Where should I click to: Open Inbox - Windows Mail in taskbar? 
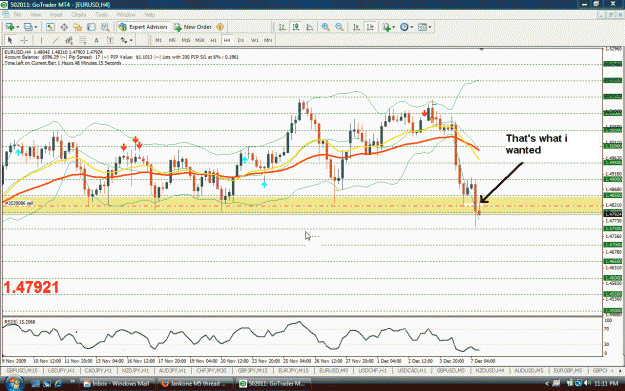(x=117, y=383)
